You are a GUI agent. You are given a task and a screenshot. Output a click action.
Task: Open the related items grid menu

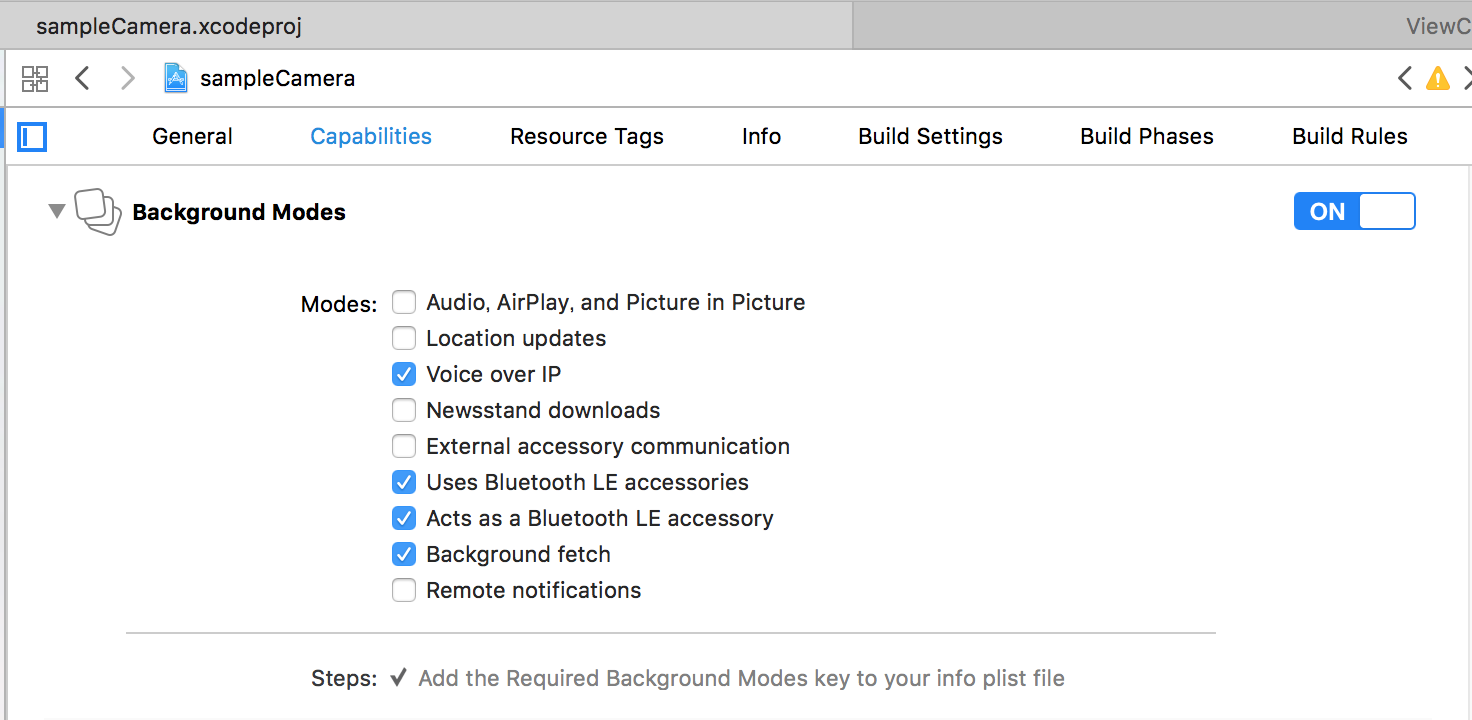click(x=35, y=78)
